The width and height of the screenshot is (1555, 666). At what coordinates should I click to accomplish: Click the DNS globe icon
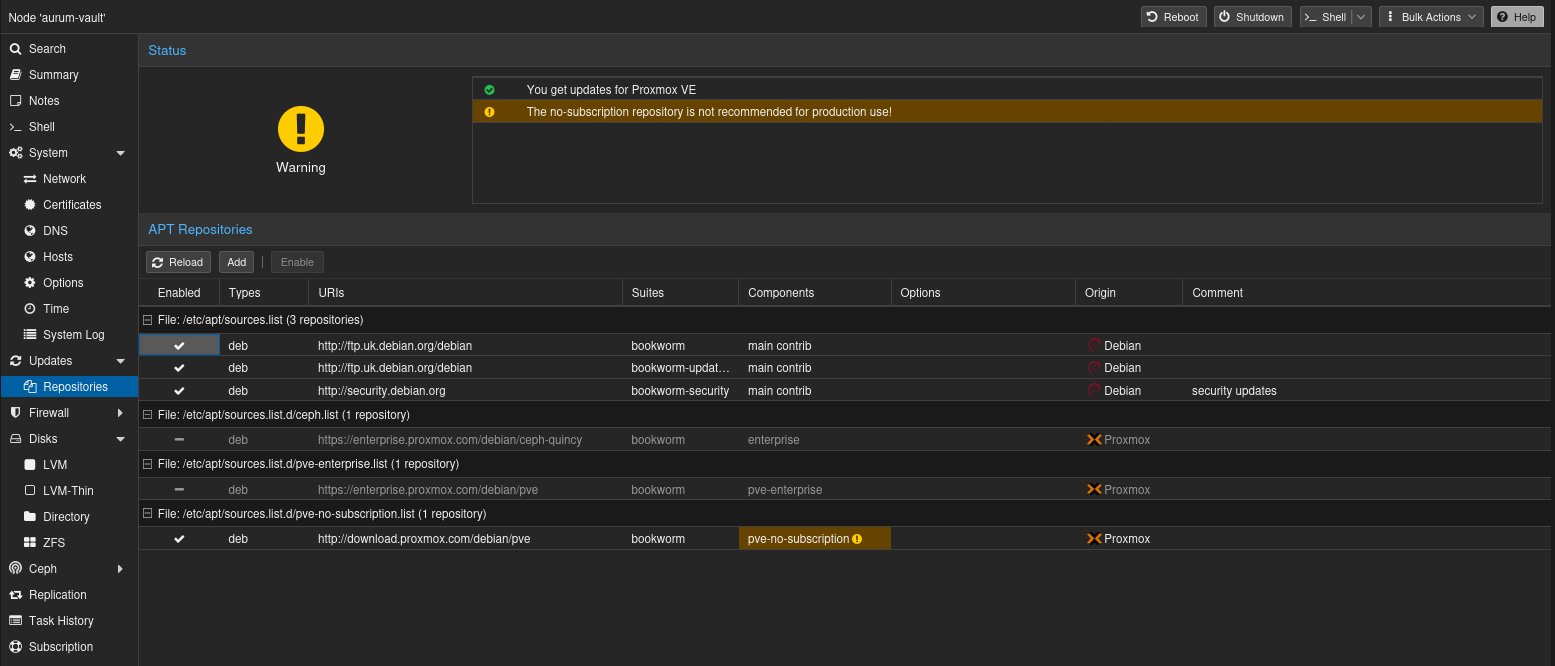pyautogui.click(x=30, y=231)
